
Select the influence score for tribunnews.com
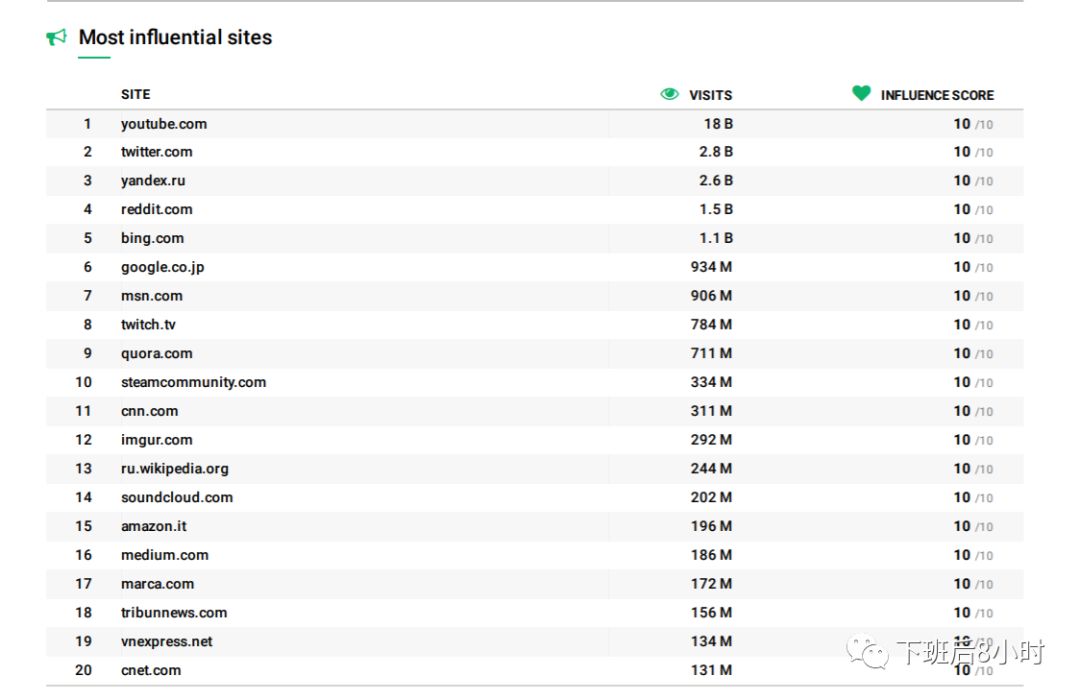[973, 613]
